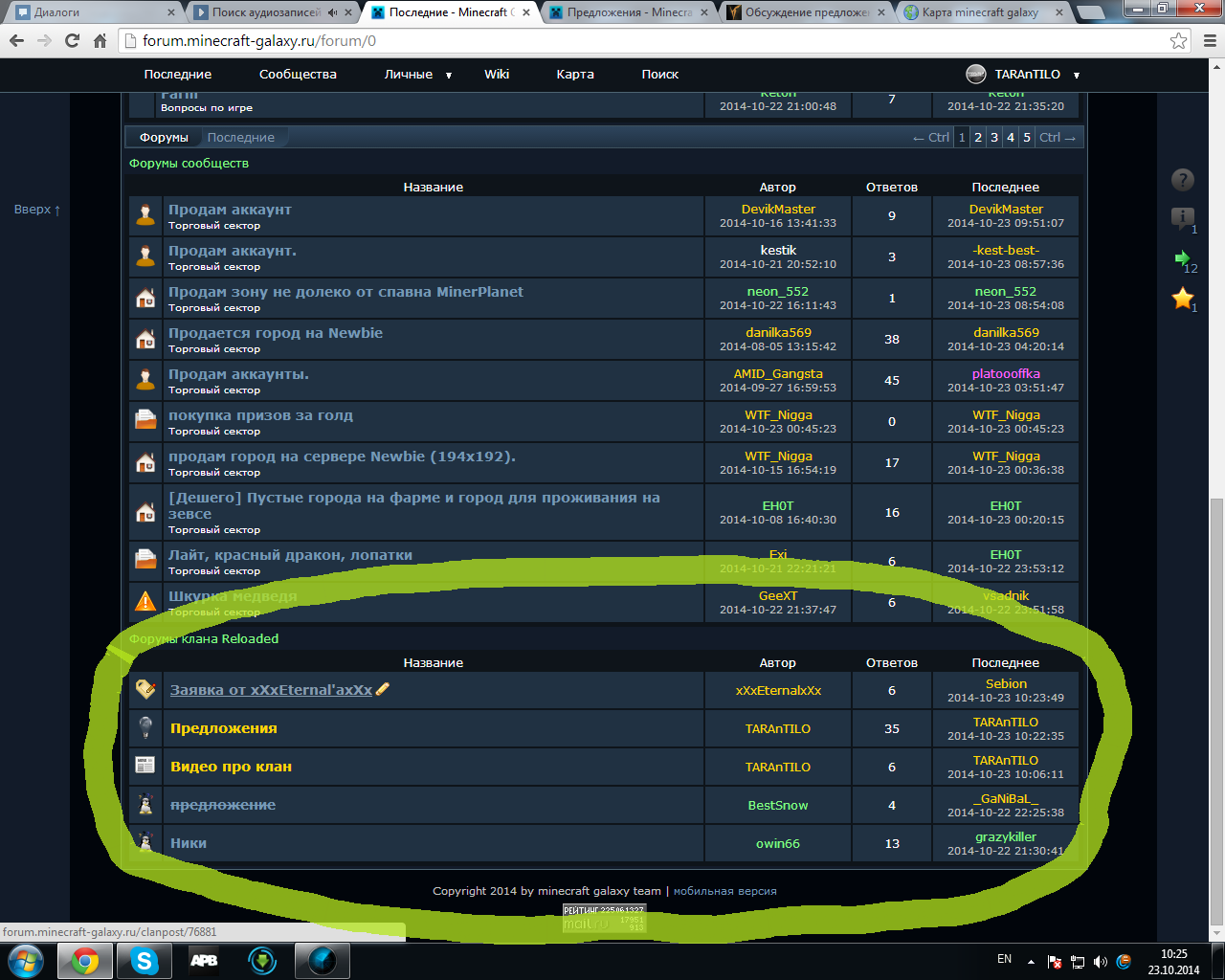This screenshot has width=1225, height=980.
Task: Go to browser home page icon
Action: [100, 41]
